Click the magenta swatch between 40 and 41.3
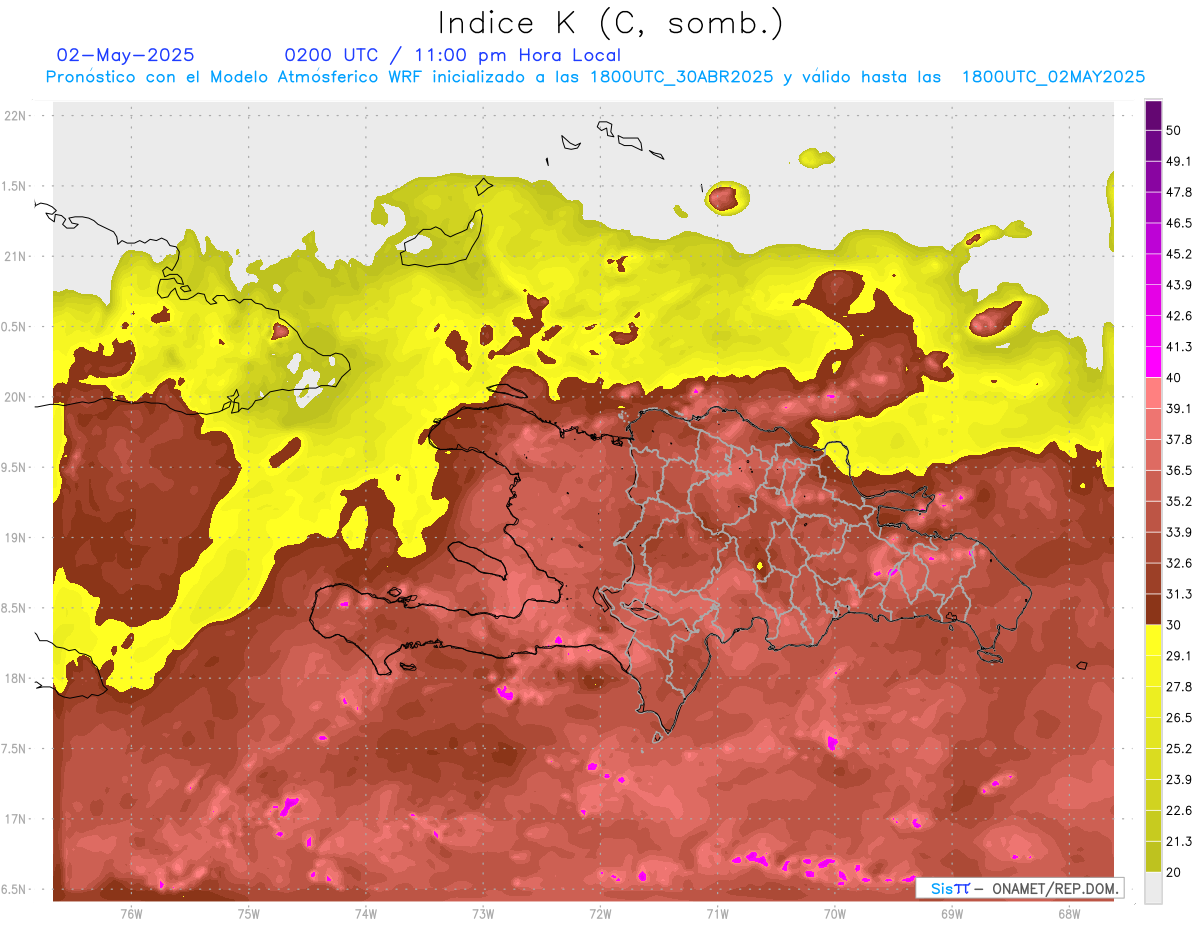 (x=1153, y=362)
